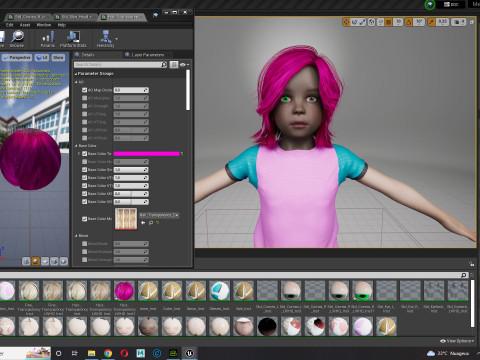This screenshot has width=480, height=360.
Task: Open Browse in the material editor toolbar
Action: (17, 39)
